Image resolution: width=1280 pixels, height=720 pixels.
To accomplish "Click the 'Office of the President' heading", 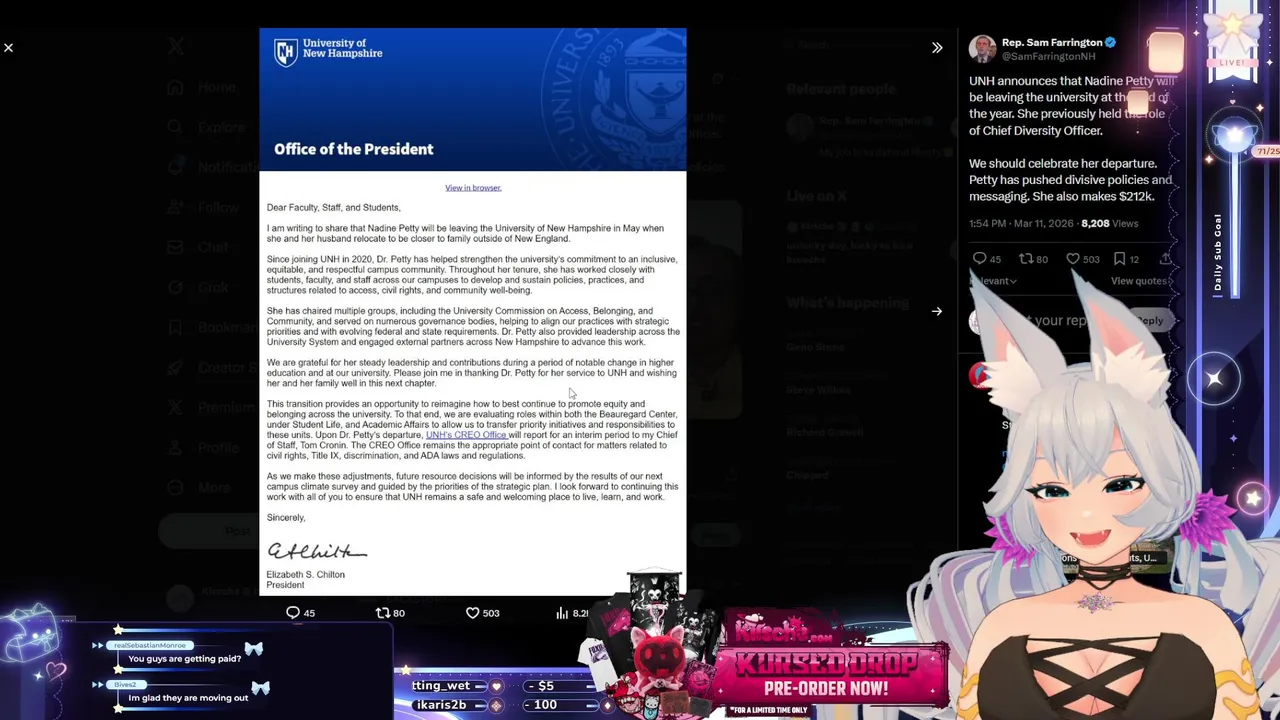I will 354,149.
